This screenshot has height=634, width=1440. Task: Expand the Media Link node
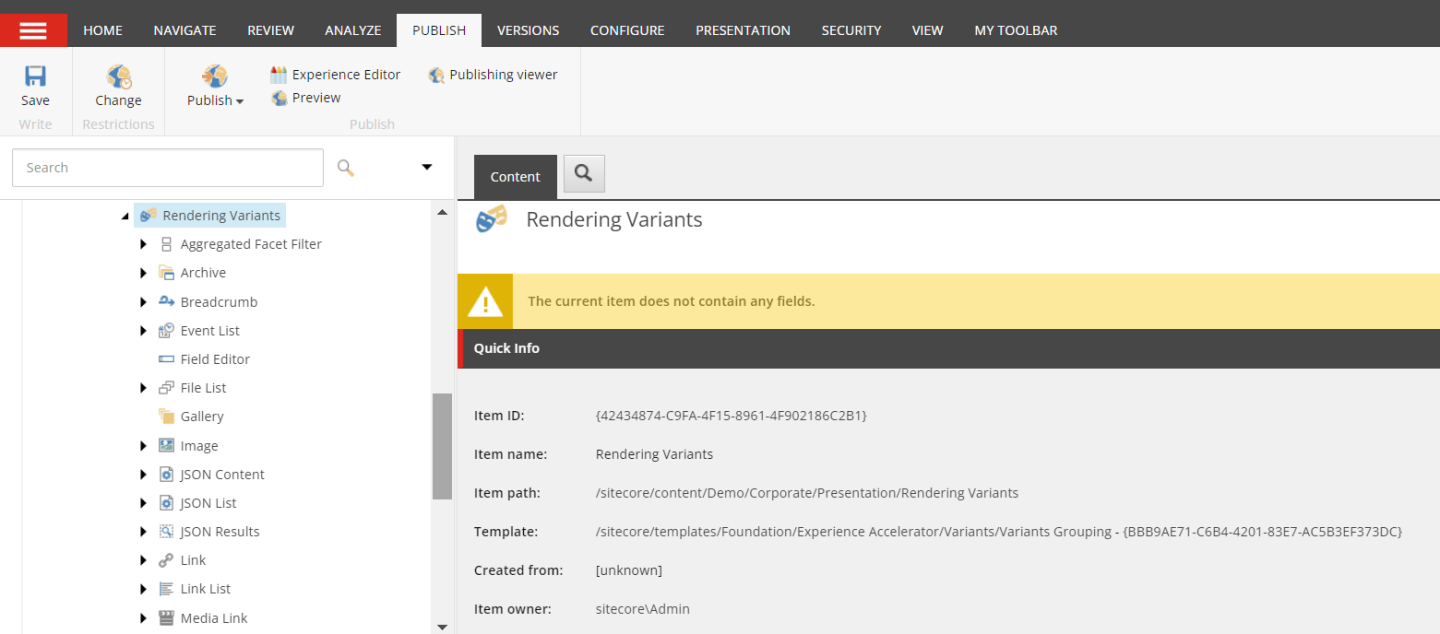click(144, 618)
